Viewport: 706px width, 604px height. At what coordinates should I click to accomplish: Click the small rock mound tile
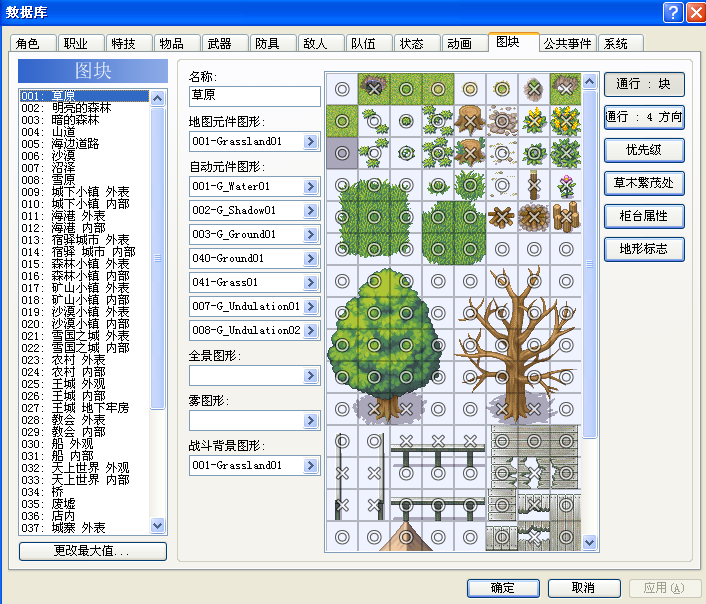[x=534, y=89]
